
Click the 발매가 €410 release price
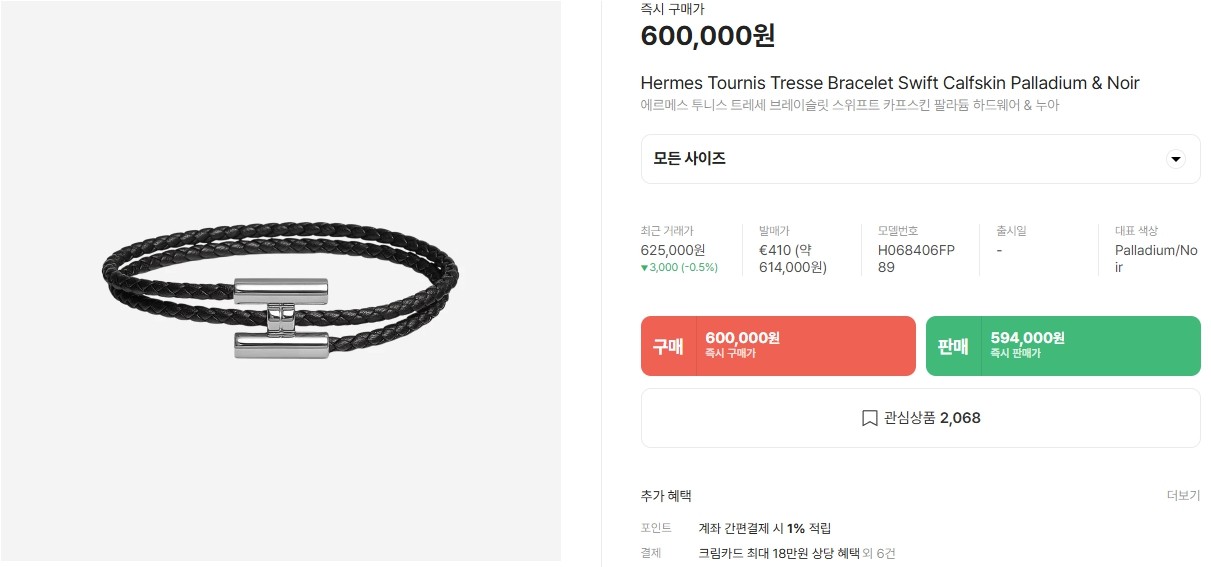tap(793, 259)
